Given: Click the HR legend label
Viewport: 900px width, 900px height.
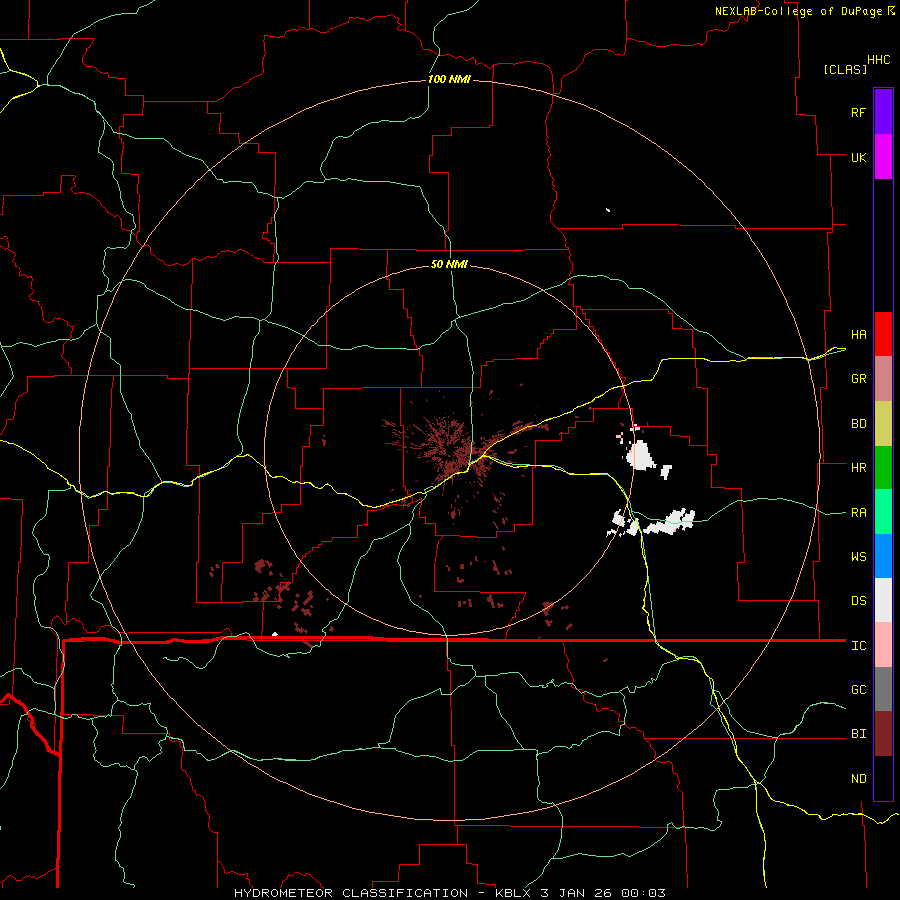Looking at the screenshot, I should (858, 468).
